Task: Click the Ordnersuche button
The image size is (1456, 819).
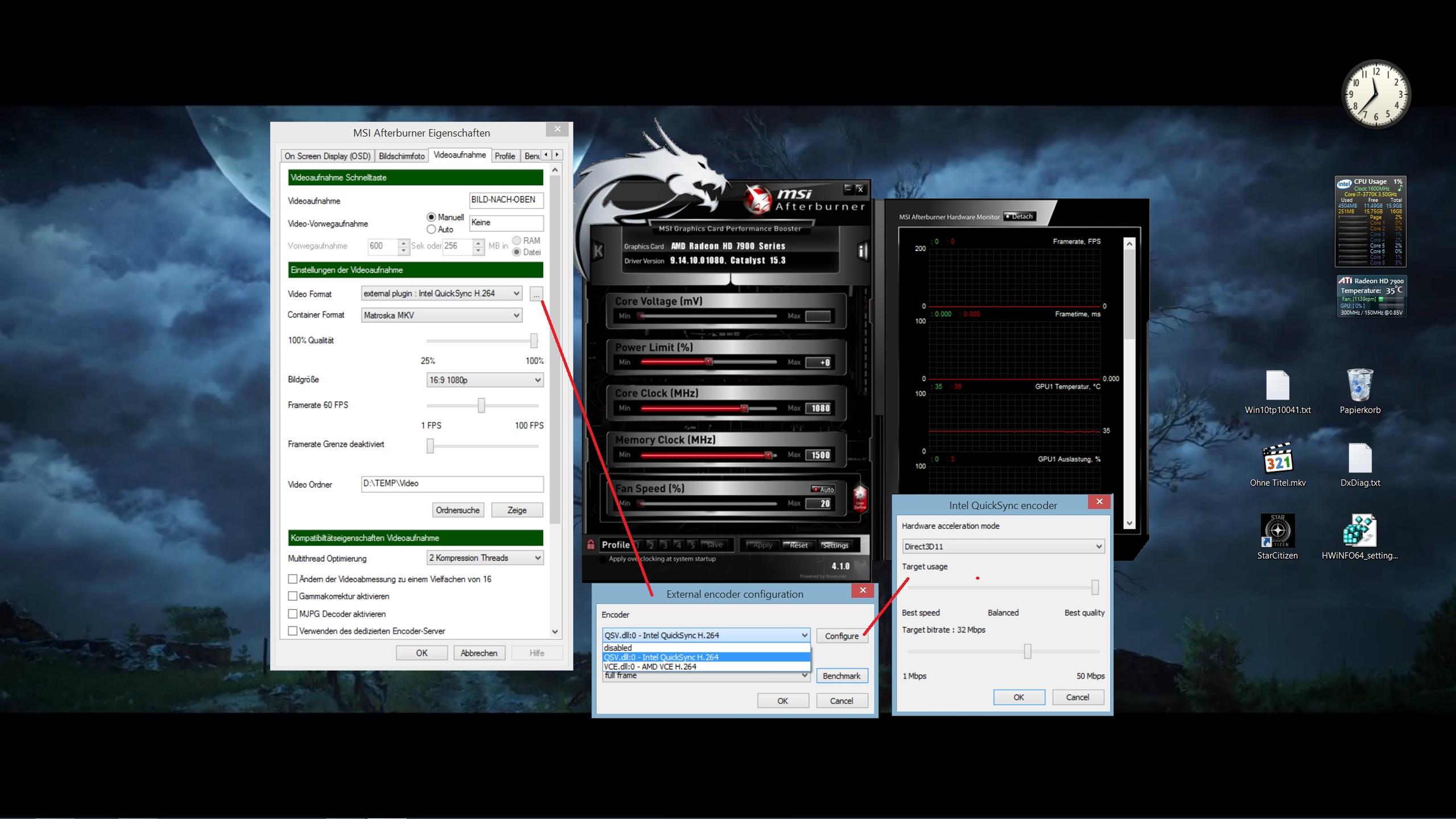Action: 457,510
